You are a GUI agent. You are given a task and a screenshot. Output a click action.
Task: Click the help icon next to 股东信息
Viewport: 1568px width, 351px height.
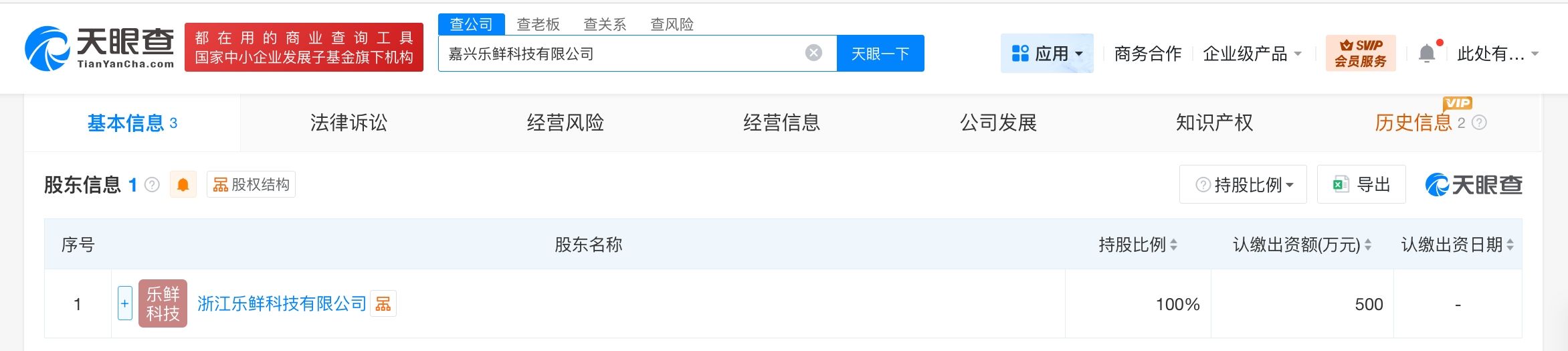click(153, 185)
